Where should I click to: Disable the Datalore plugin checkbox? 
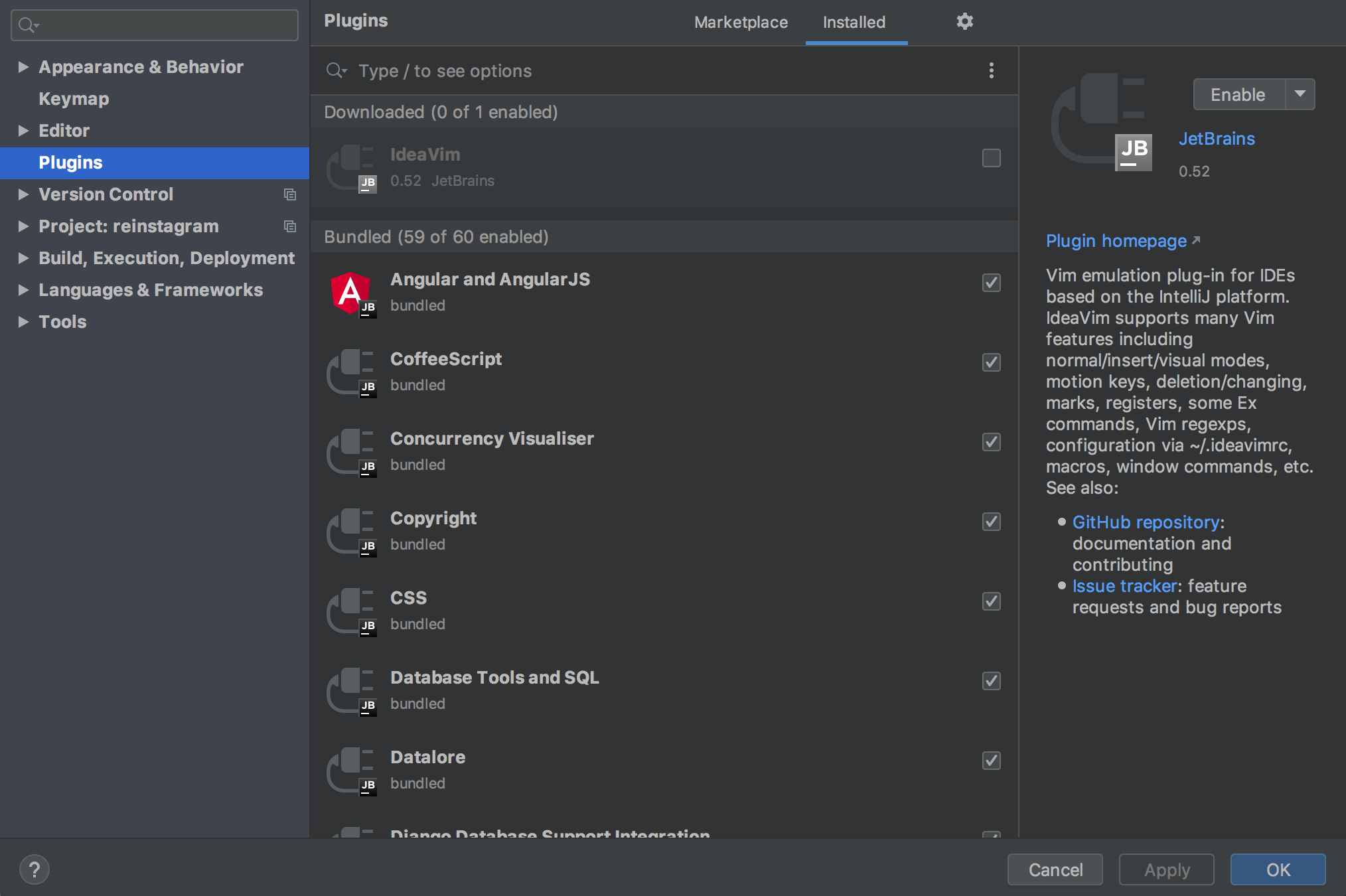(991, 761)
